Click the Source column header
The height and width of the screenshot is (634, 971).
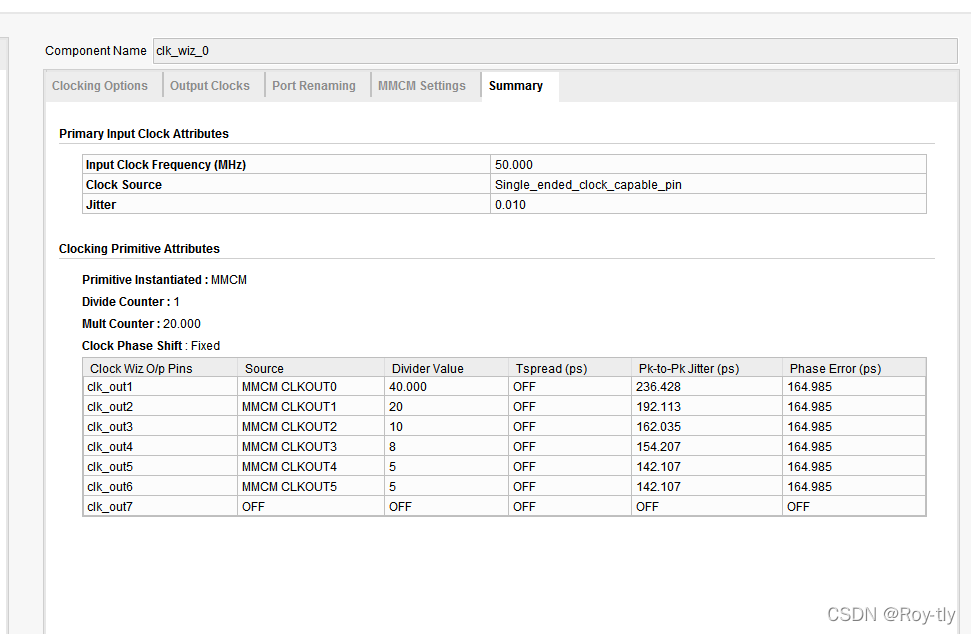pos(311,368)
